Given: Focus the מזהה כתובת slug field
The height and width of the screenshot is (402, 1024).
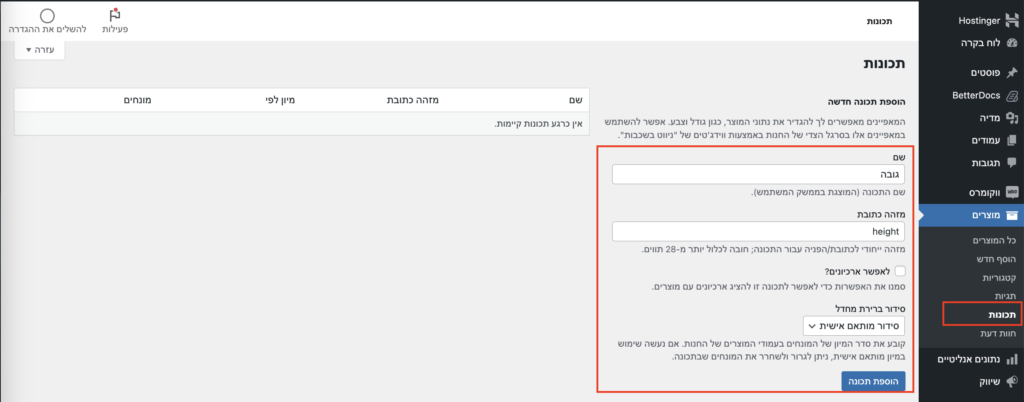Looking at the screenshot, I should [x=758, y=231].
